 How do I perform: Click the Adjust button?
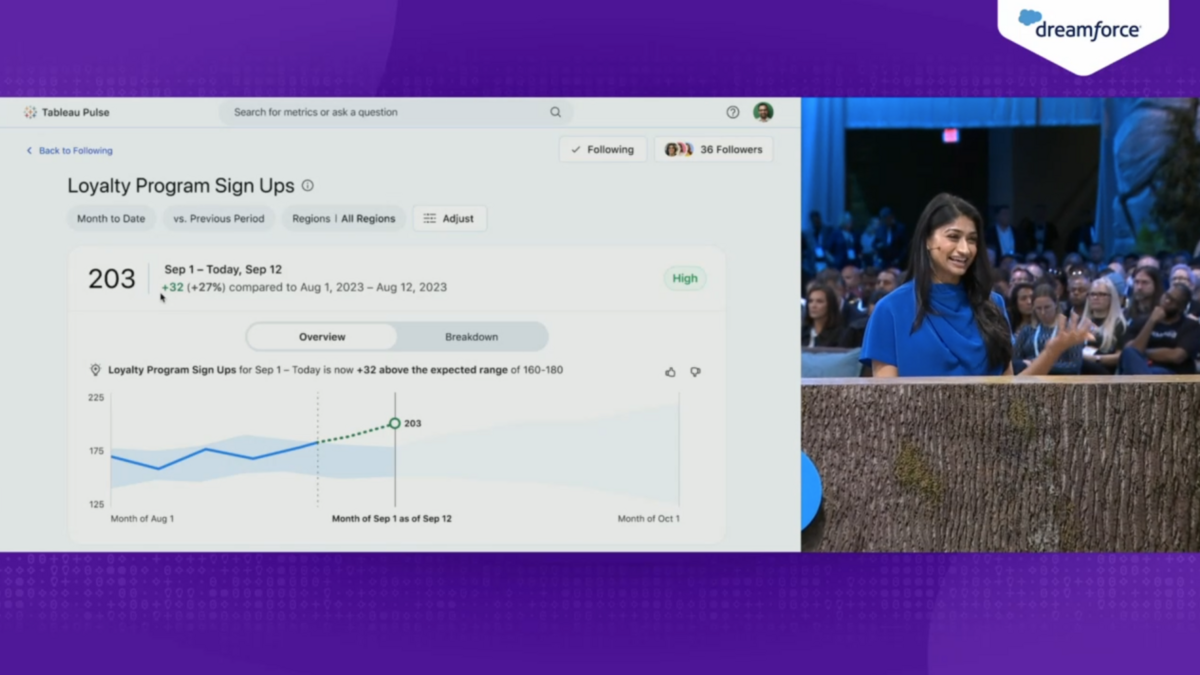[x=449, y=218]
